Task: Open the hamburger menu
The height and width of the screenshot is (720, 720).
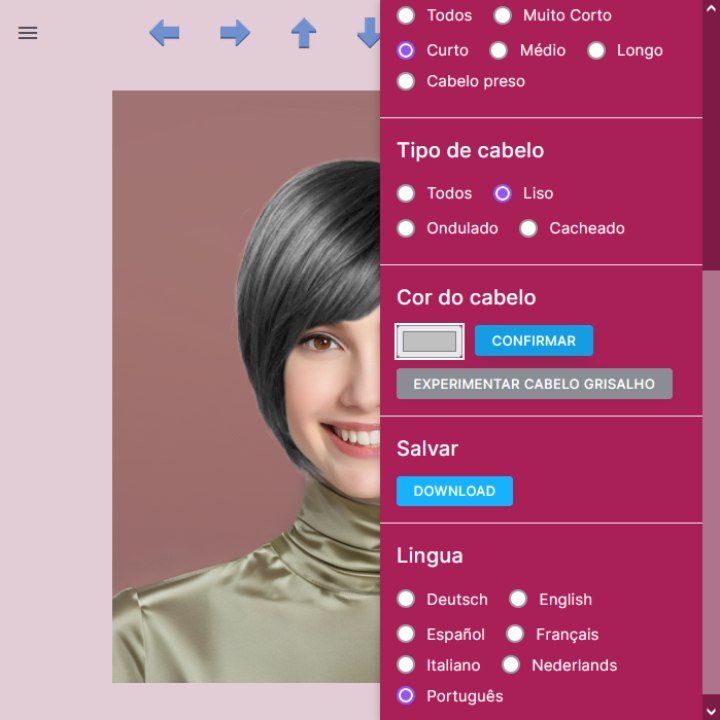Action: coord(28,33)
